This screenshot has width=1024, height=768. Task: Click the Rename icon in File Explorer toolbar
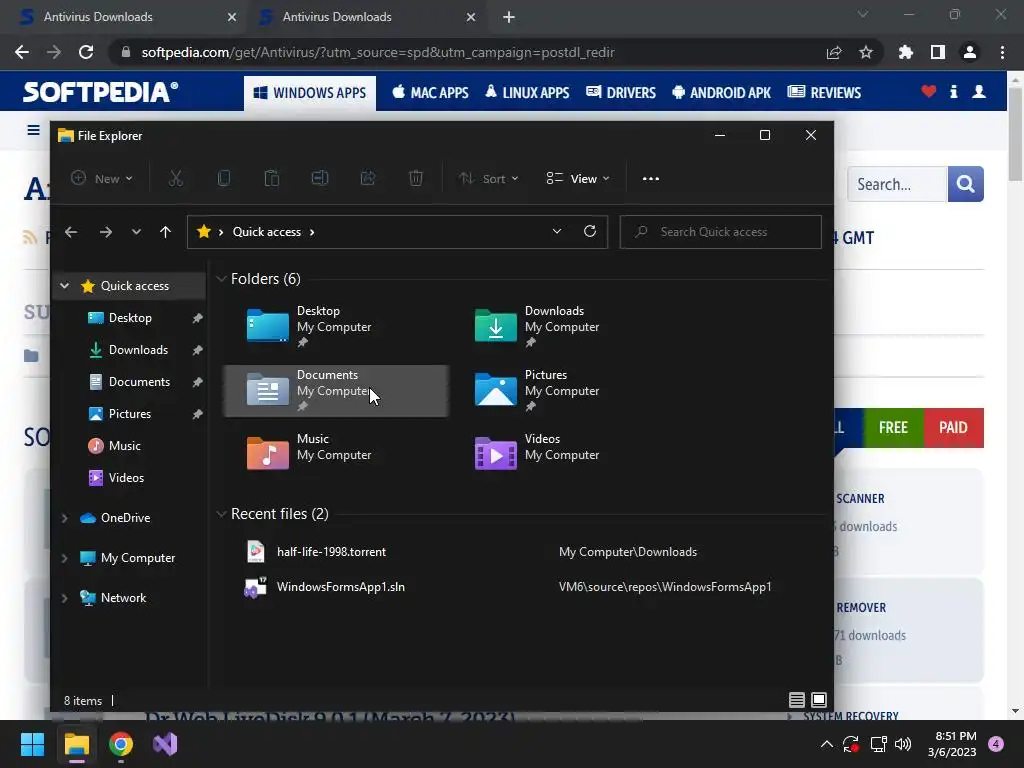[319, 178]
